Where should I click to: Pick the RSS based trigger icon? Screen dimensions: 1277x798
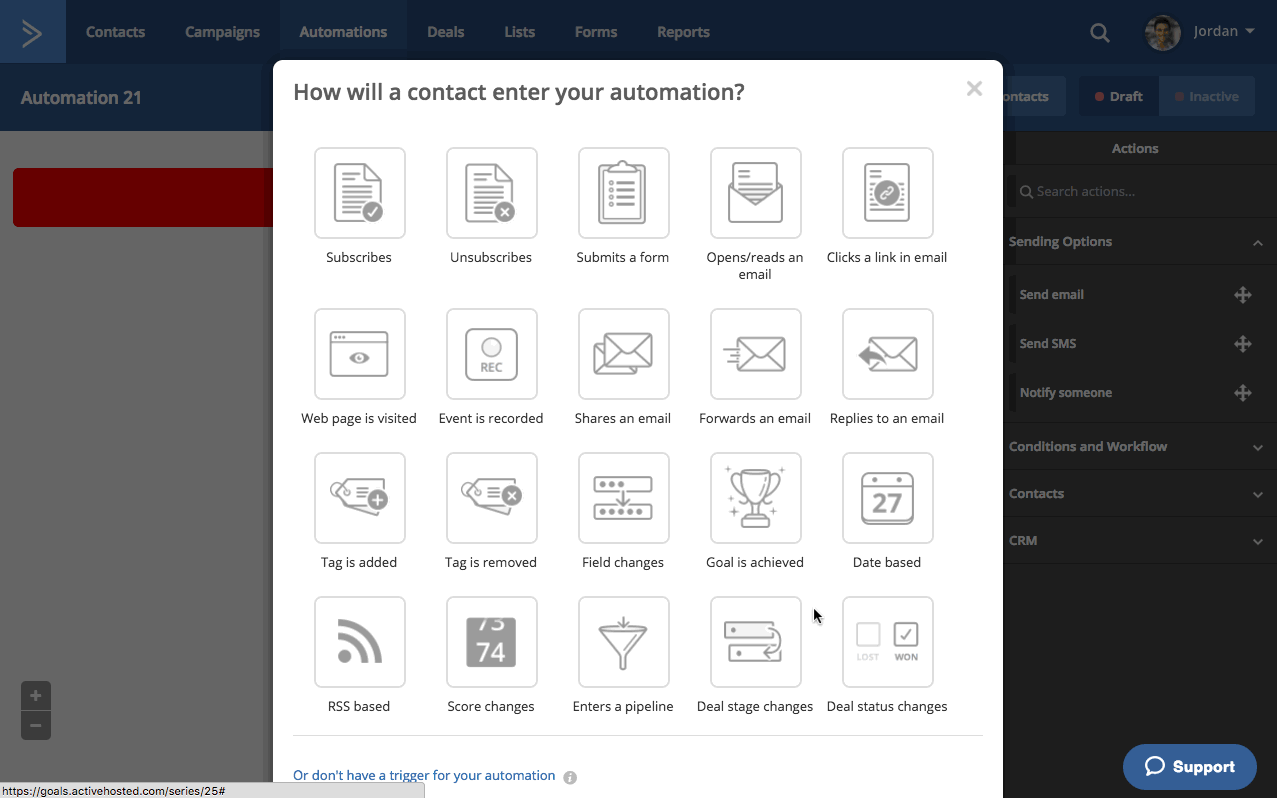pos(359,642)
